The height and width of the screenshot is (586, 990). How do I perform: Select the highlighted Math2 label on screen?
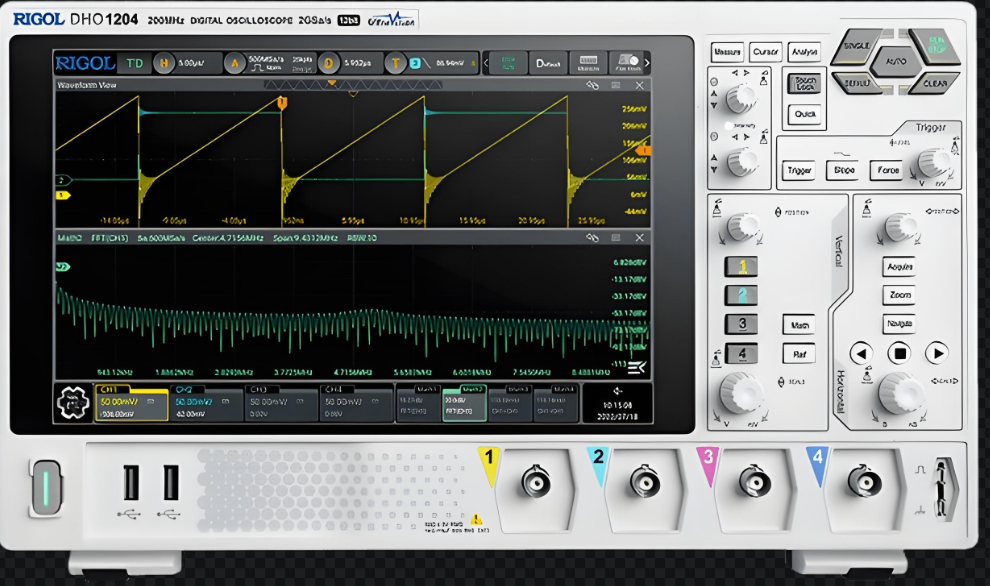[x=472, y=389]
